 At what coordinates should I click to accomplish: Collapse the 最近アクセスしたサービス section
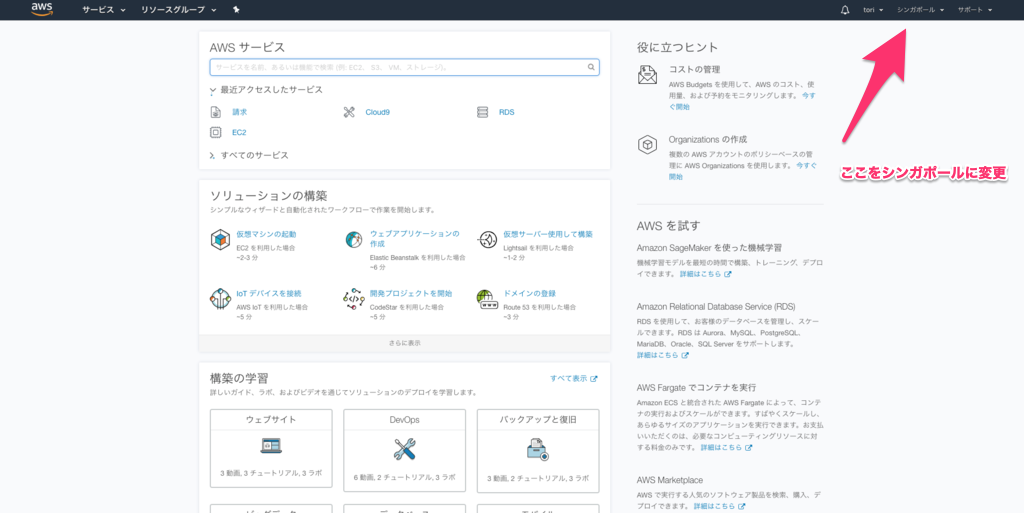pyautogui.click(x=266, y=90)
